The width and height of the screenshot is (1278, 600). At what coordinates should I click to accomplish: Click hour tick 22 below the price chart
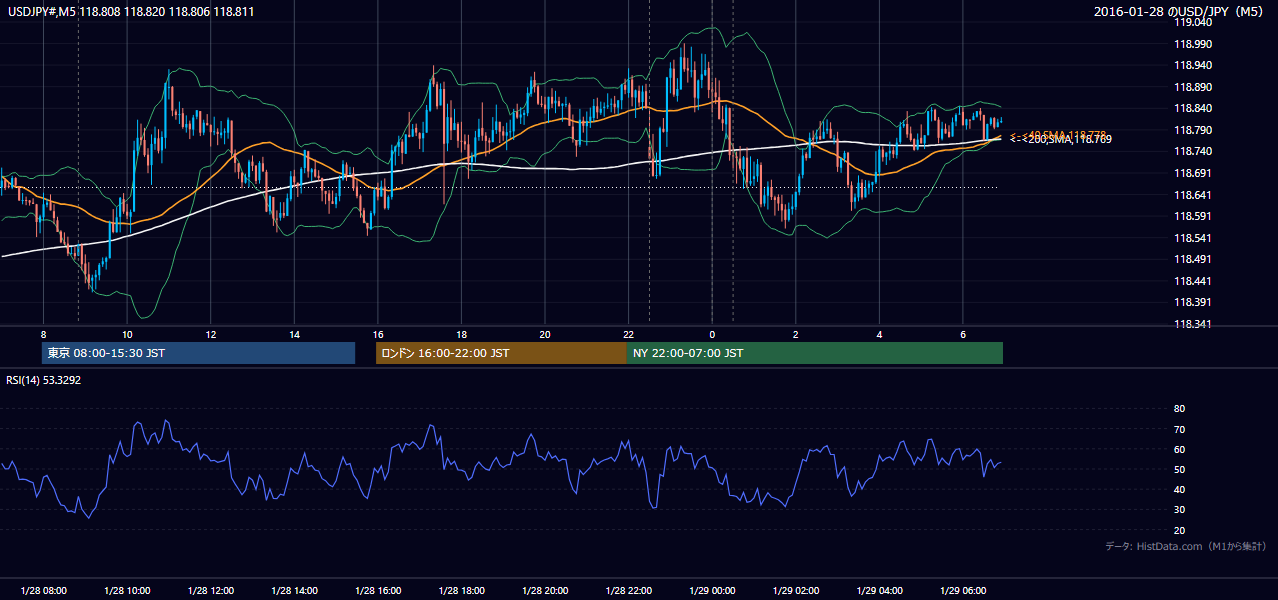[628, 334]
